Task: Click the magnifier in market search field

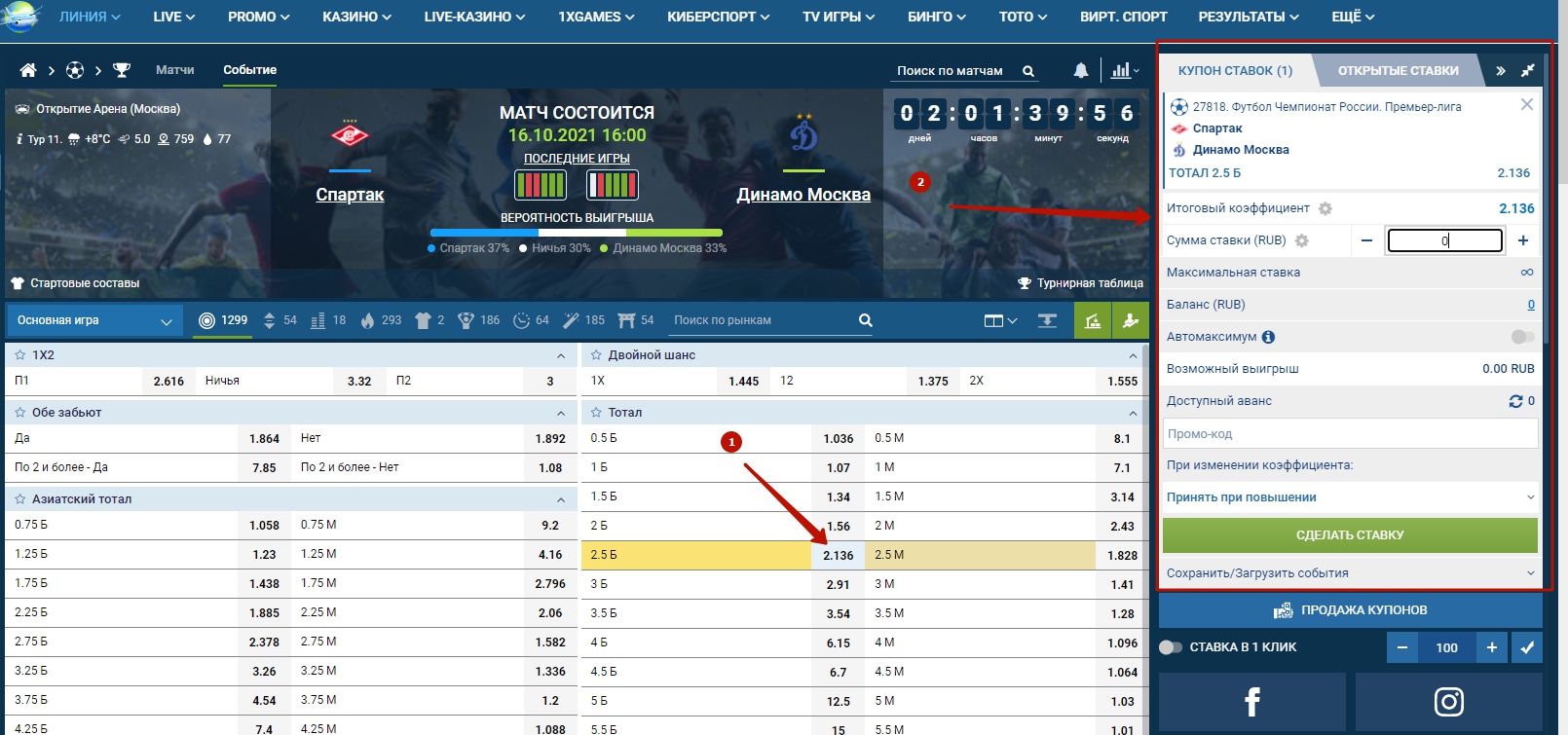Action: click(866, 320)
